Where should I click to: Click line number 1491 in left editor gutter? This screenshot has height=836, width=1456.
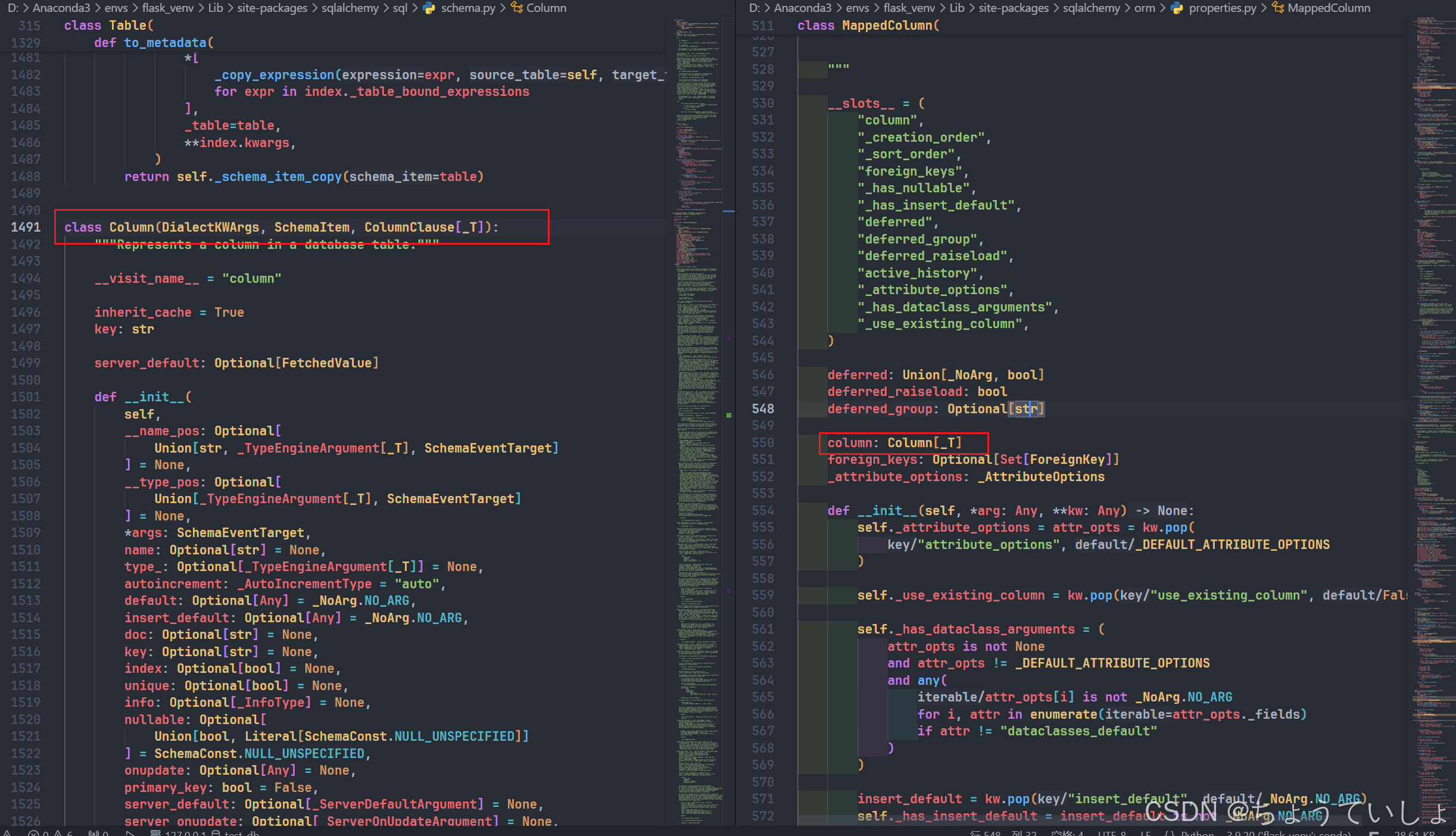coord(26,227)
